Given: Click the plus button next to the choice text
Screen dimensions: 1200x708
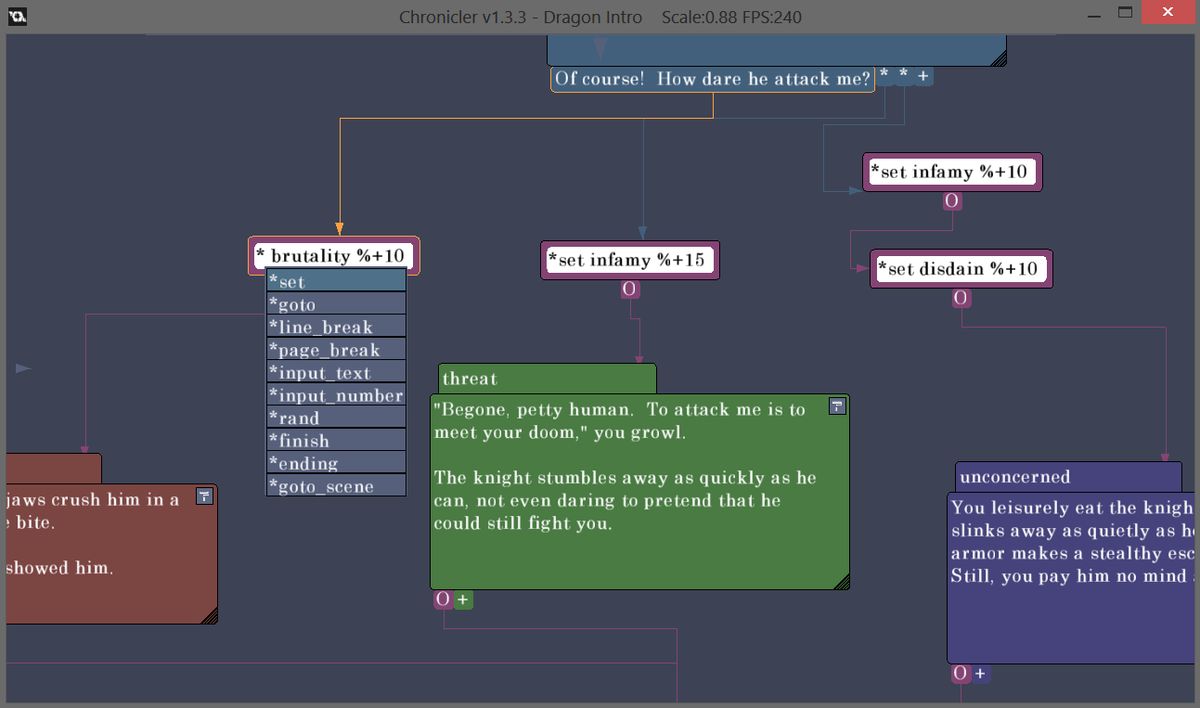Looking at the screenshot, I should click(x=923, y=76).
